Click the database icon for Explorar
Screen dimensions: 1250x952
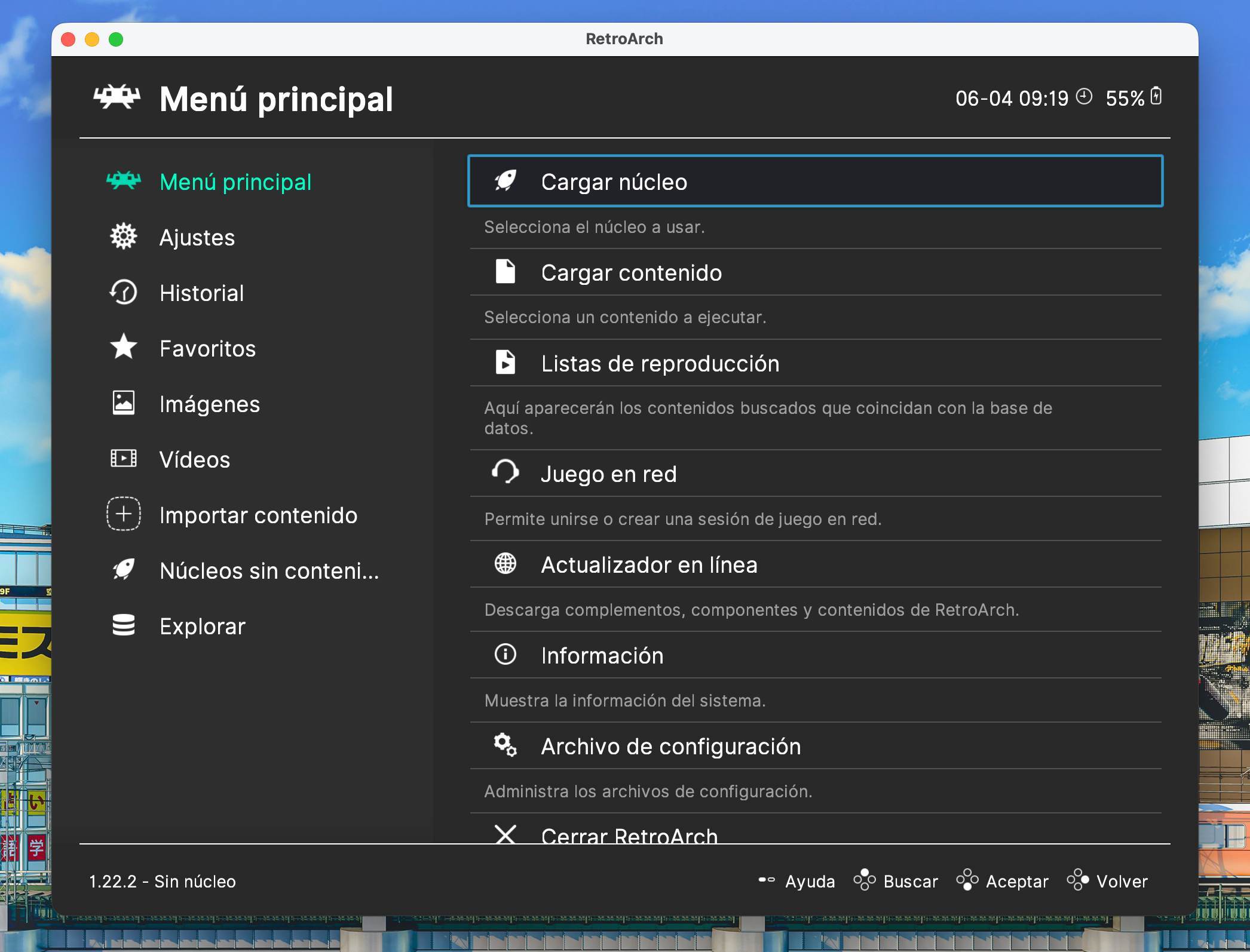[x=124, y=625]
